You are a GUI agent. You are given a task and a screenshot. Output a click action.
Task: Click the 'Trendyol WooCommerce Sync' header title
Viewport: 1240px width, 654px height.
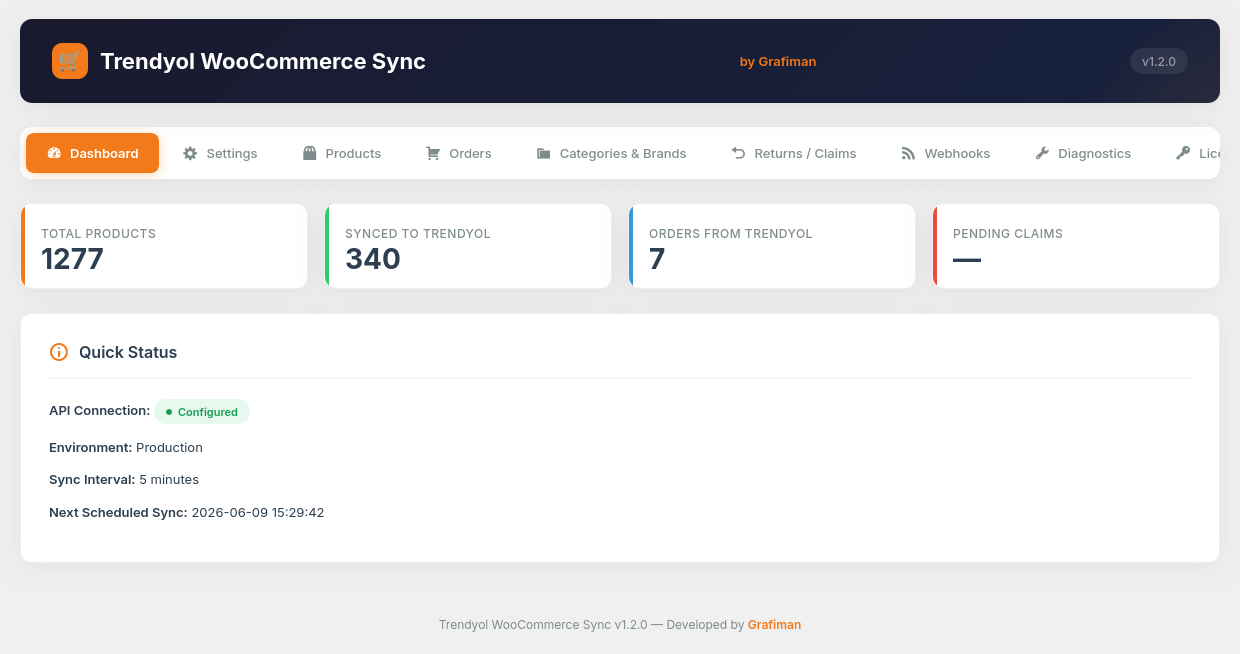pyautogui.click(x=263, y=61)
